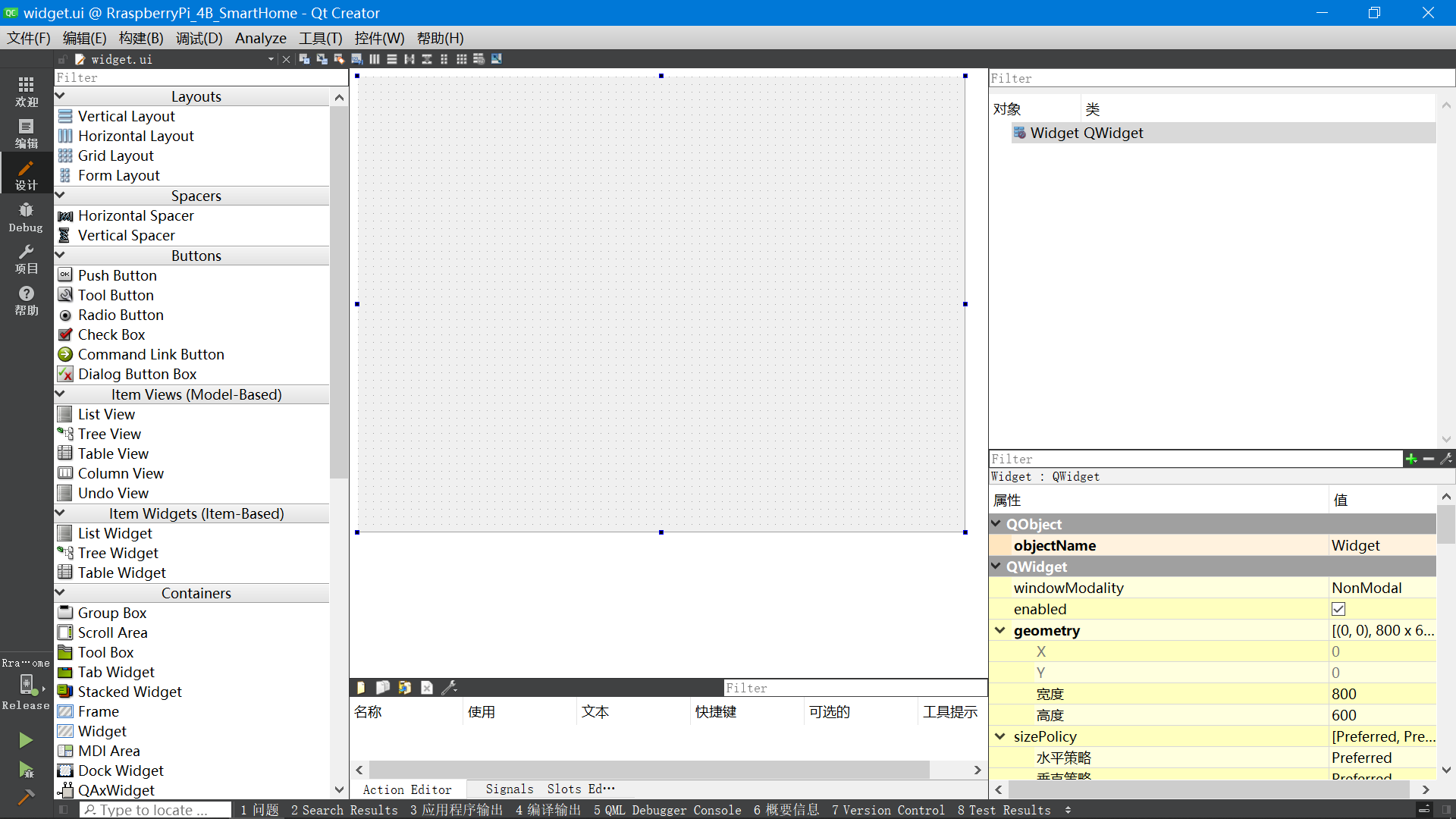The height and width of the screenshot is (819, 1456).
Task: Go to 项目 (Projects) mode
Action: click(27, 259)
